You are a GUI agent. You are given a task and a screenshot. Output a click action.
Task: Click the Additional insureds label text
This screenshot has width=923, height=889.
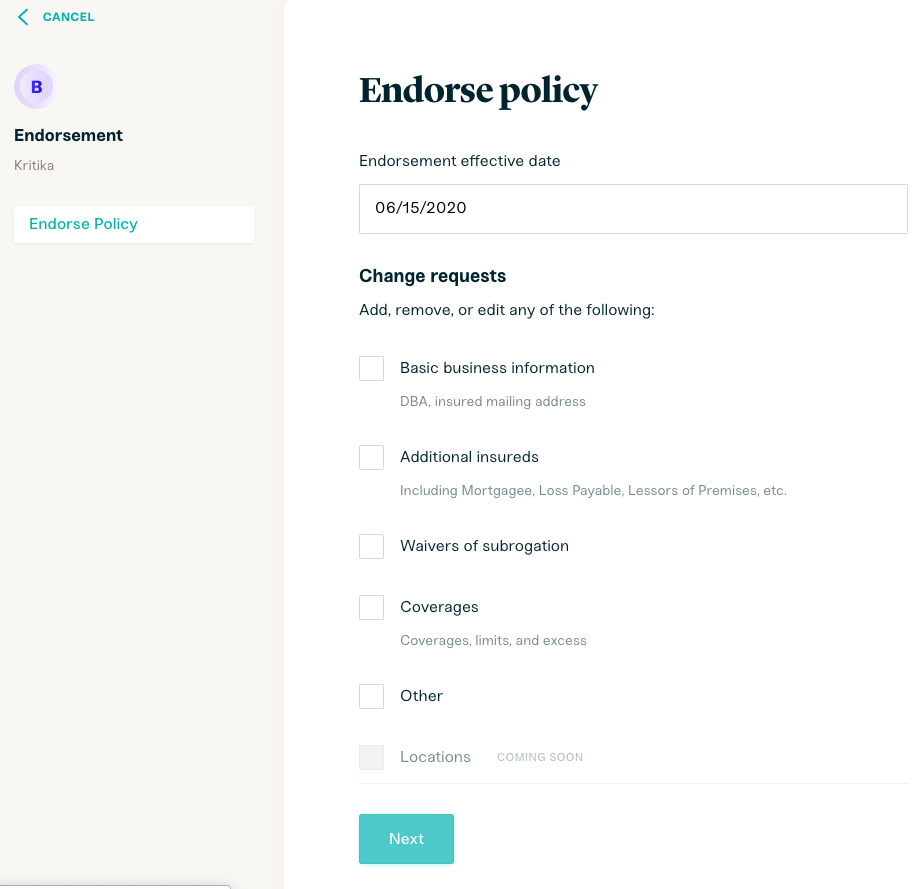[469, 457]
